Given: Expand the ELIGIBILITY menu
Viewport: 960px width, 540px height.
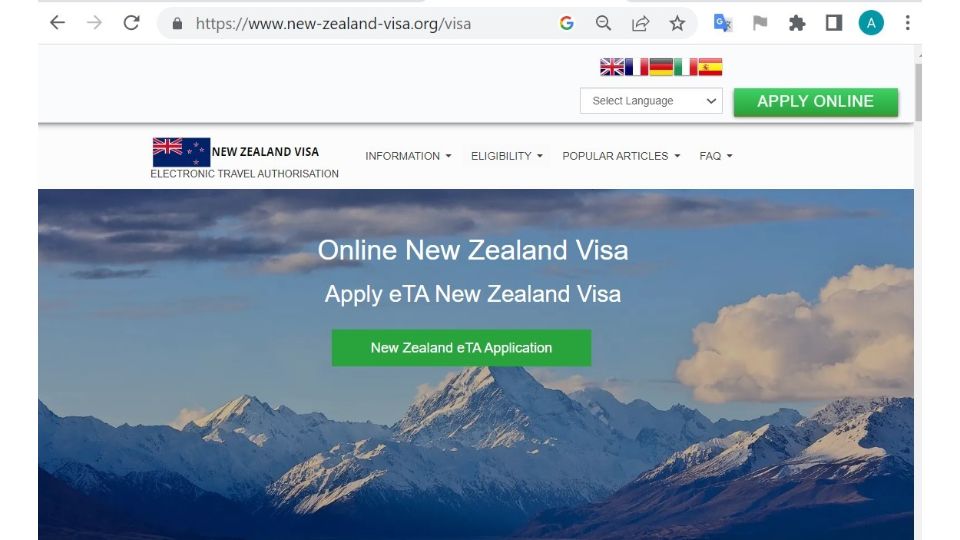Looking at the screenshot, I should (506, 156).
